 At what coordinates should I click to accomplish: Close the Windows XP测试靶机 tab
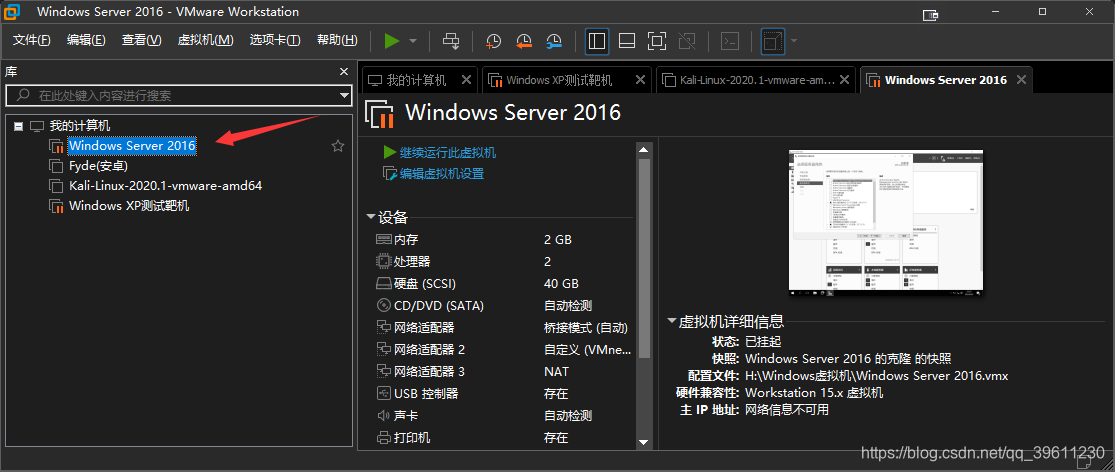point(641,80)
